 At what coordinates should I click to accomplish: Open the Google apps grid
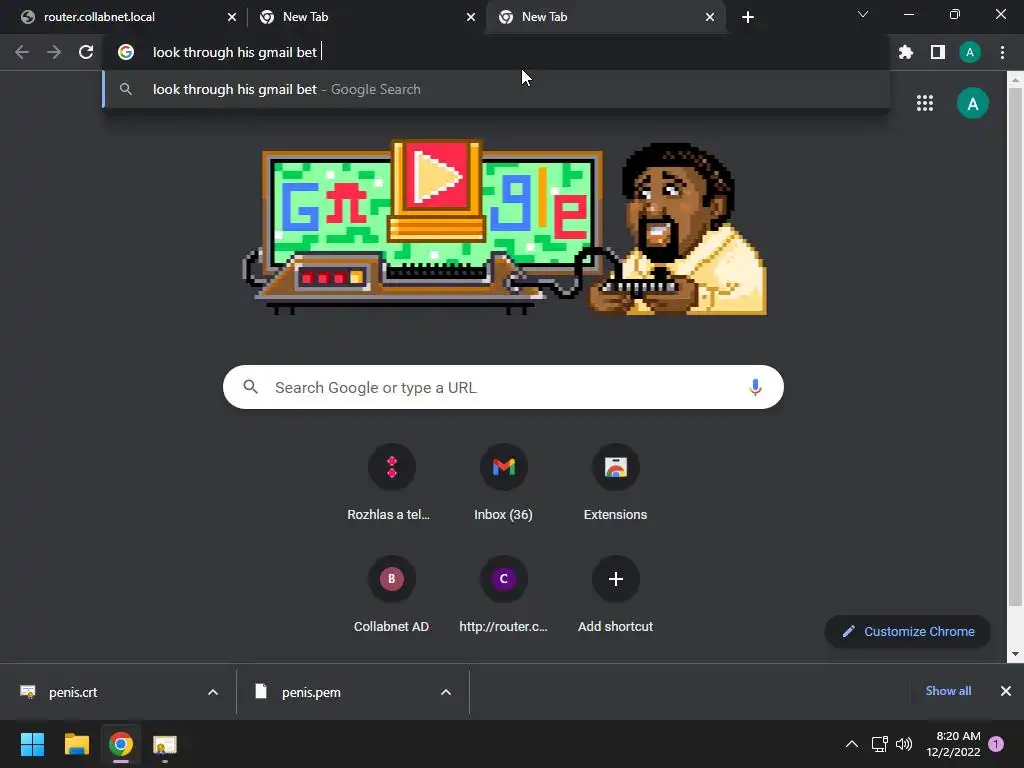924,103
